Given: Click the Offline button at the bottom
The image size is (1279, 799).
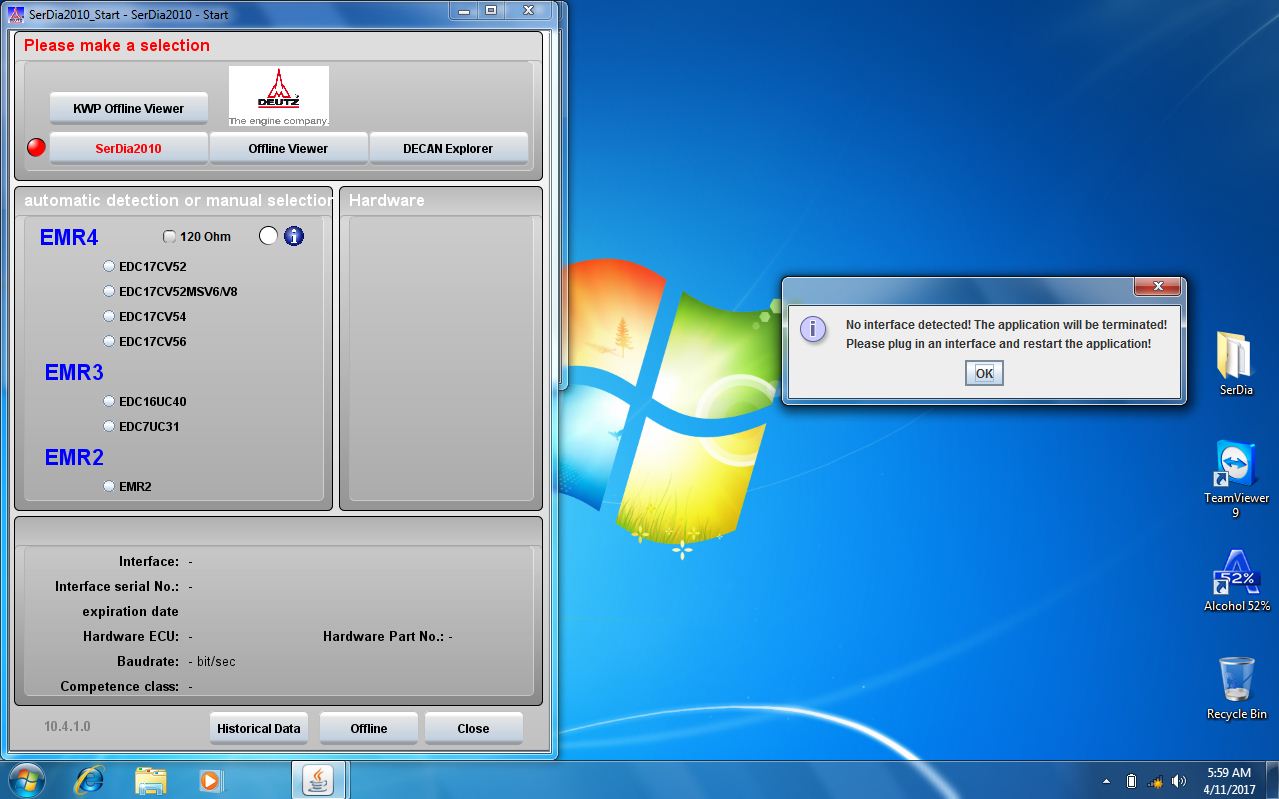Looking at the screenshot, I should (369, 728).
